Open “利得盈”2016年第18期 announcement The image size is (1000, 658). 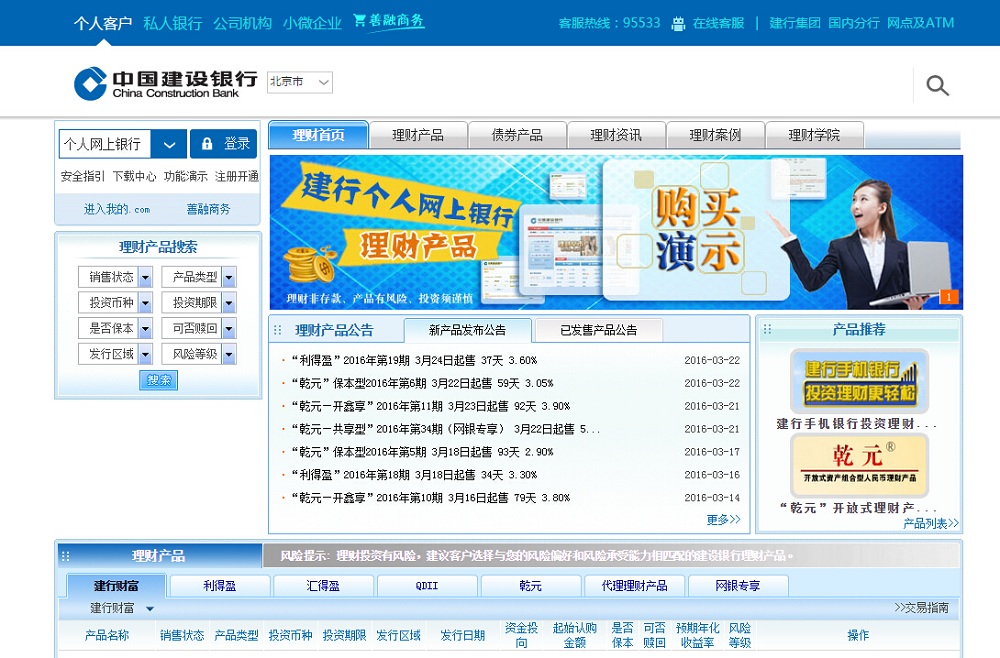tap(415, 475)
